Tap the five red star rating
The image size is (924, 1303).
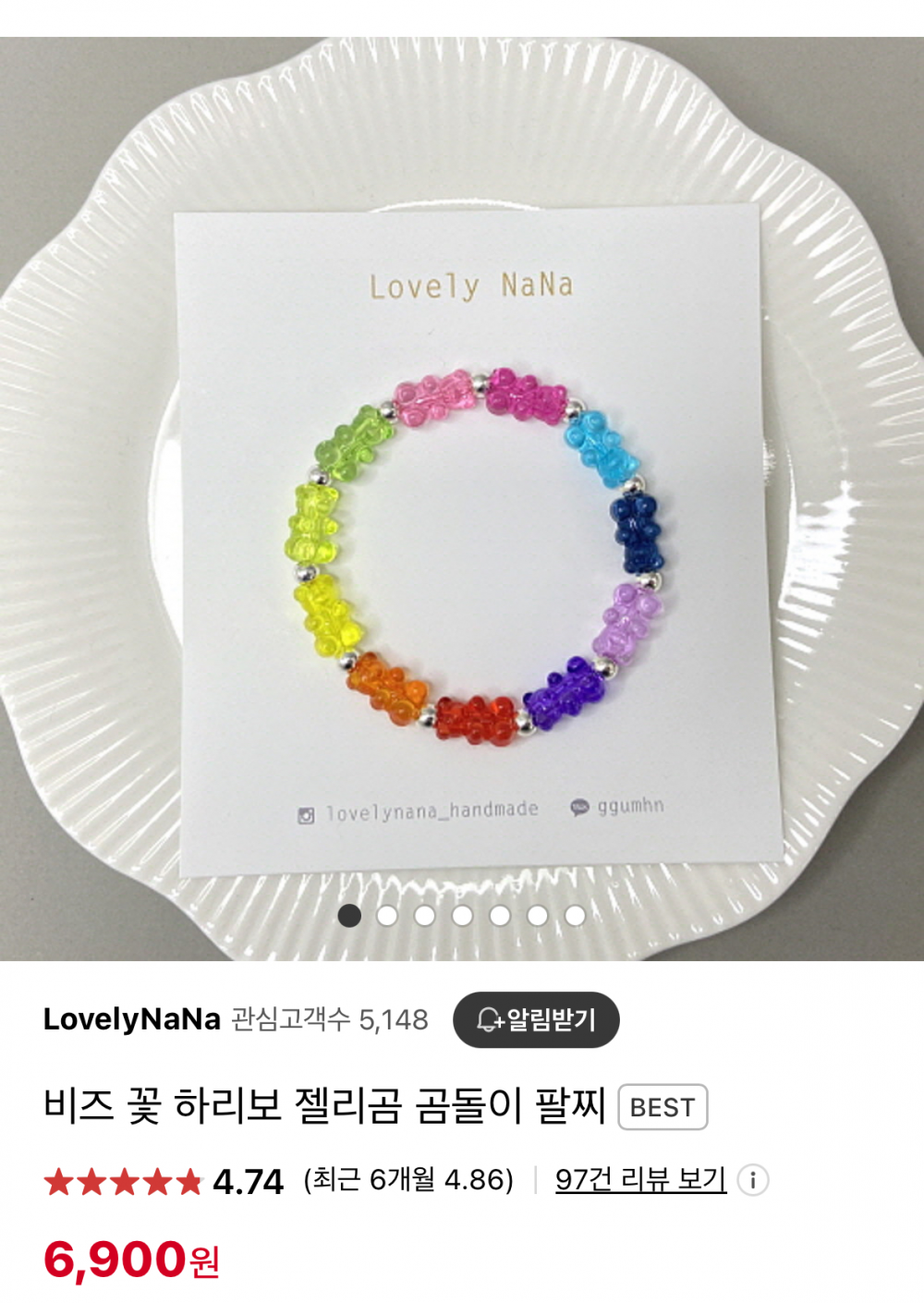click(122, 1181)
